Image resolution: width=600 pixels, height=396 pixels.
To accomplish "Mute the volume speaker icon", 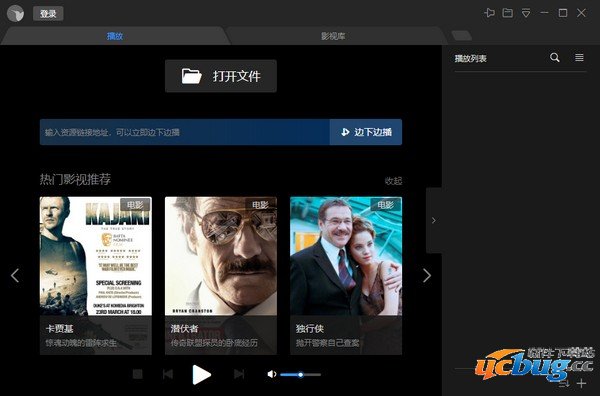I will (272, 374).
